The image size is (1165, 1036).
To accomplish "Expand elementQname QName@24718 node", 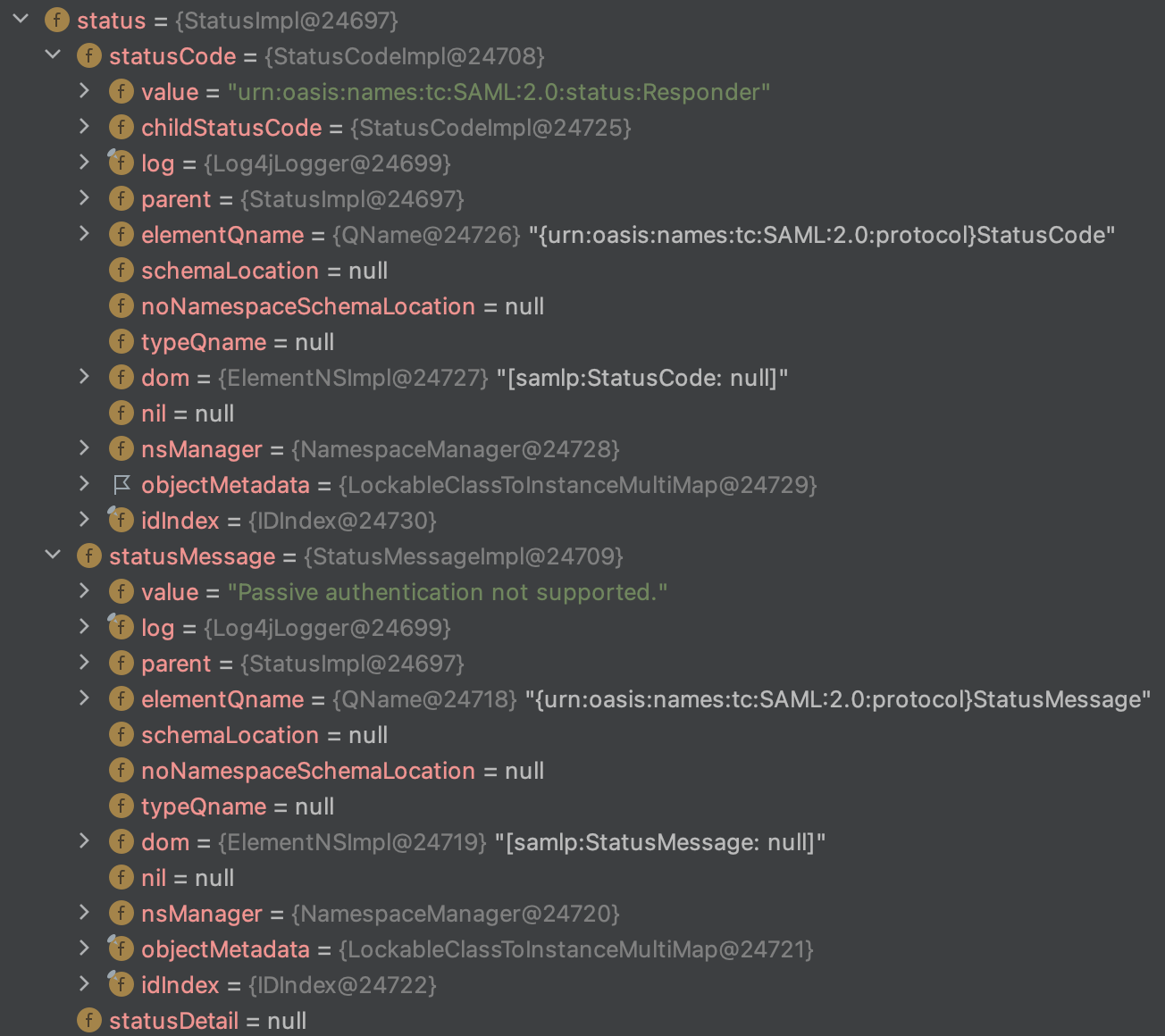I will 84,698.
